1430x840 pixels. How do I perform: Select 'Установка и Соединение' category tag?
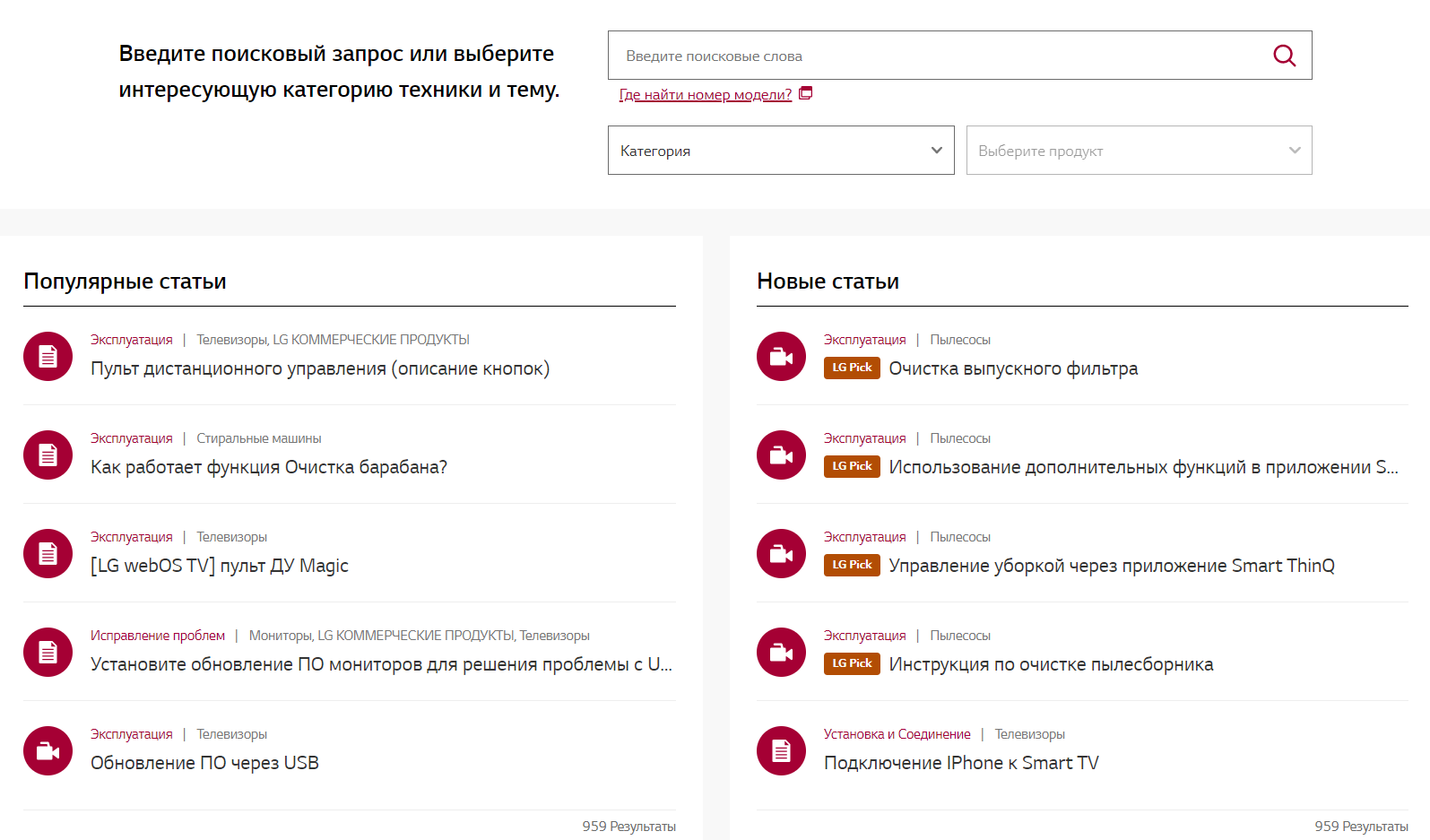(897, 734)
